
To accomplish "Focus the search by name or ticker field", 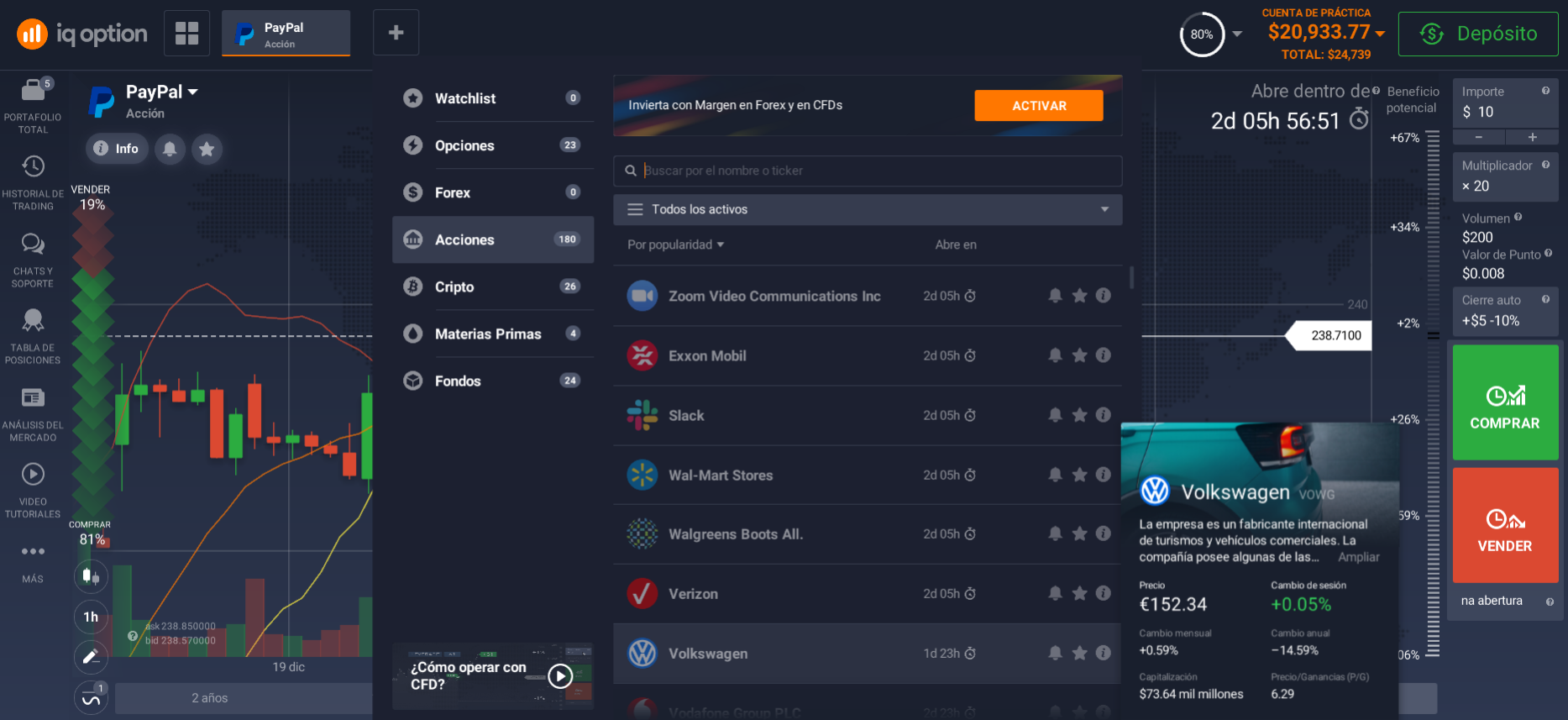I will 868,171.
